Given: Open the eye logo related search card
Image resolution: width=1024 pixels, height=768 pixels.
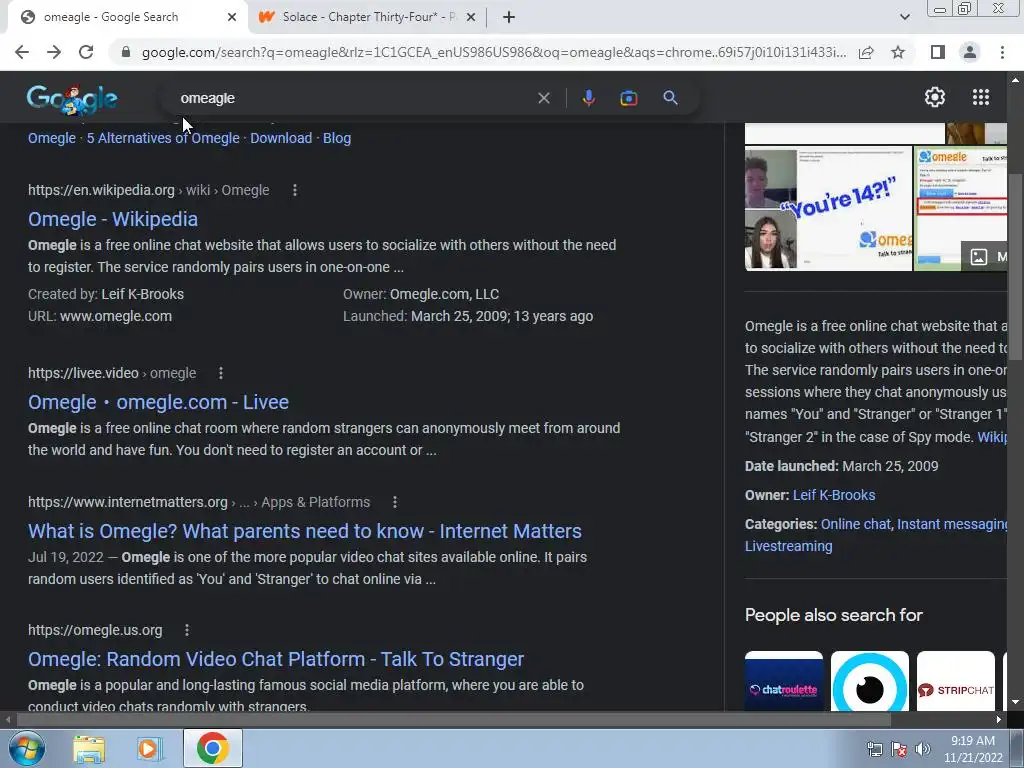Looking at the screenshot, I should pyautogui.click(x=870, y=680).
